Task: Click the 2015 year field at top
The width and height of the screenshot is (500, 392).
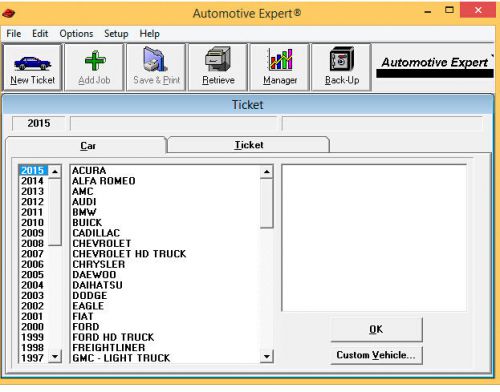Action: (x=39, y=123)
